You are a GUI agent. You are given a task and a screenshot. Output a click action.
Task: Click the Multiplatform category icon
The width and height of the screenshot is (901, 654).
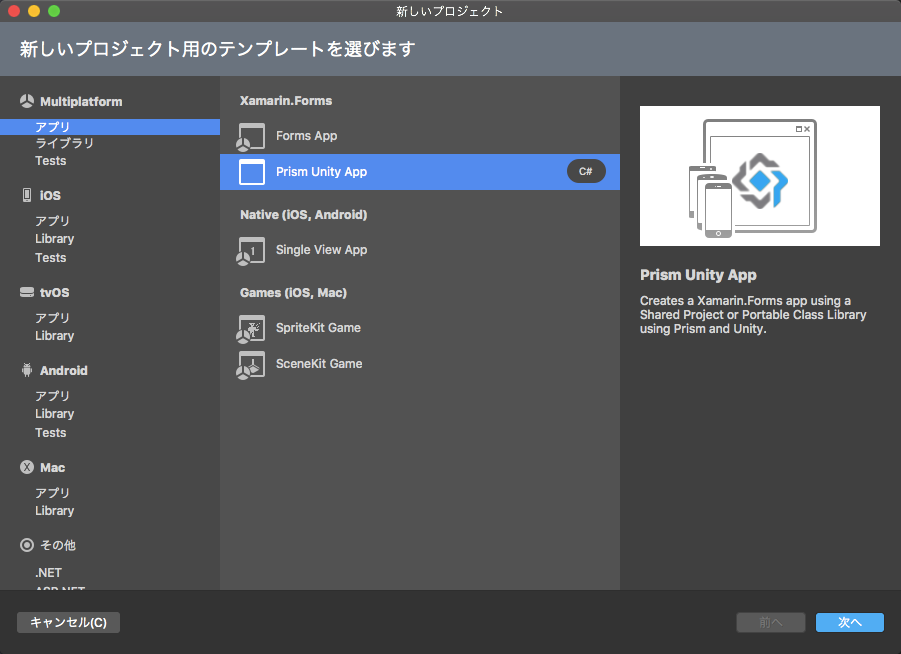coord(27,101)
